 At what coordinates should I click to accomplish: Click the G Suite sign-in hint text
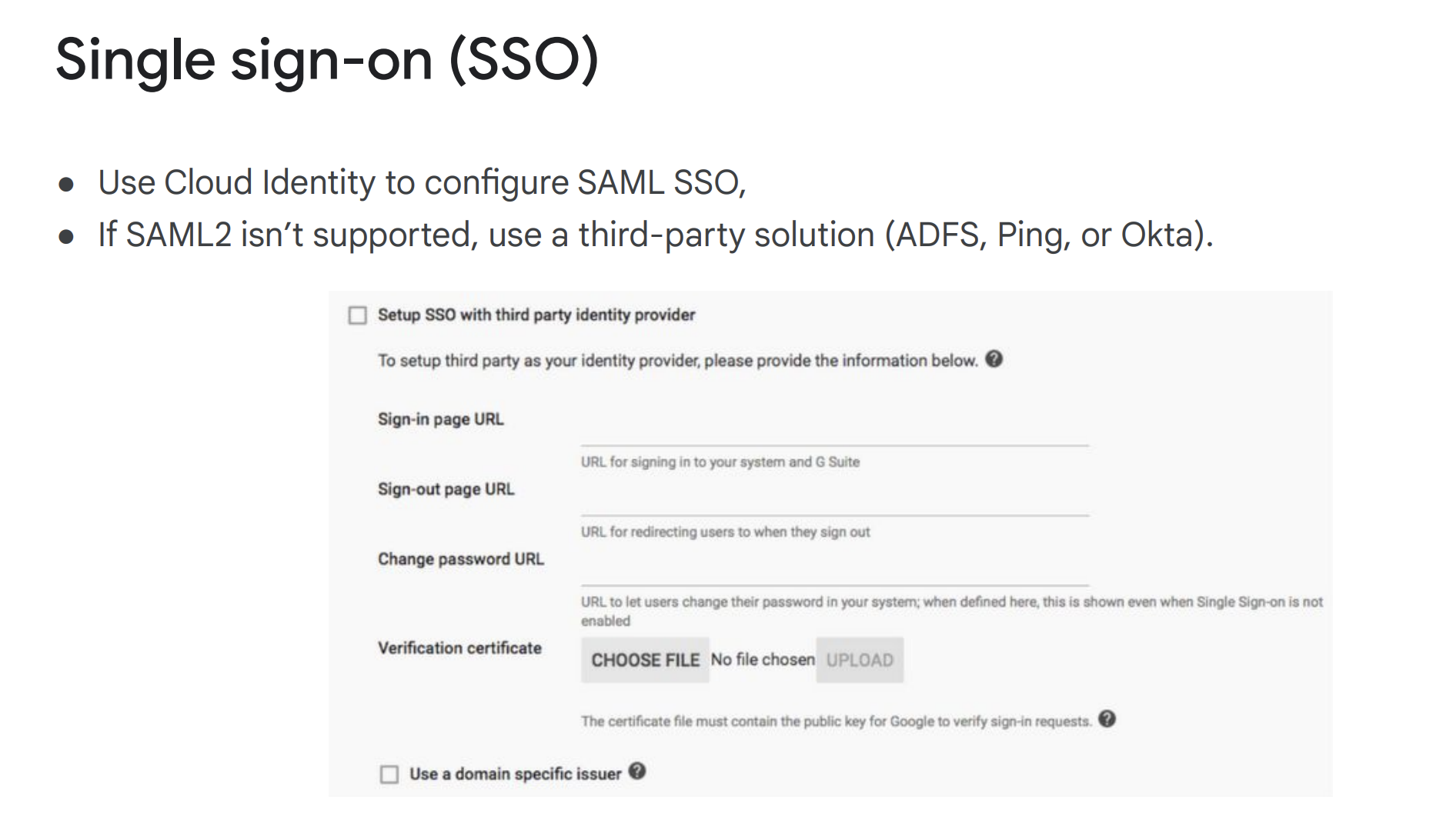click(720, 462)
